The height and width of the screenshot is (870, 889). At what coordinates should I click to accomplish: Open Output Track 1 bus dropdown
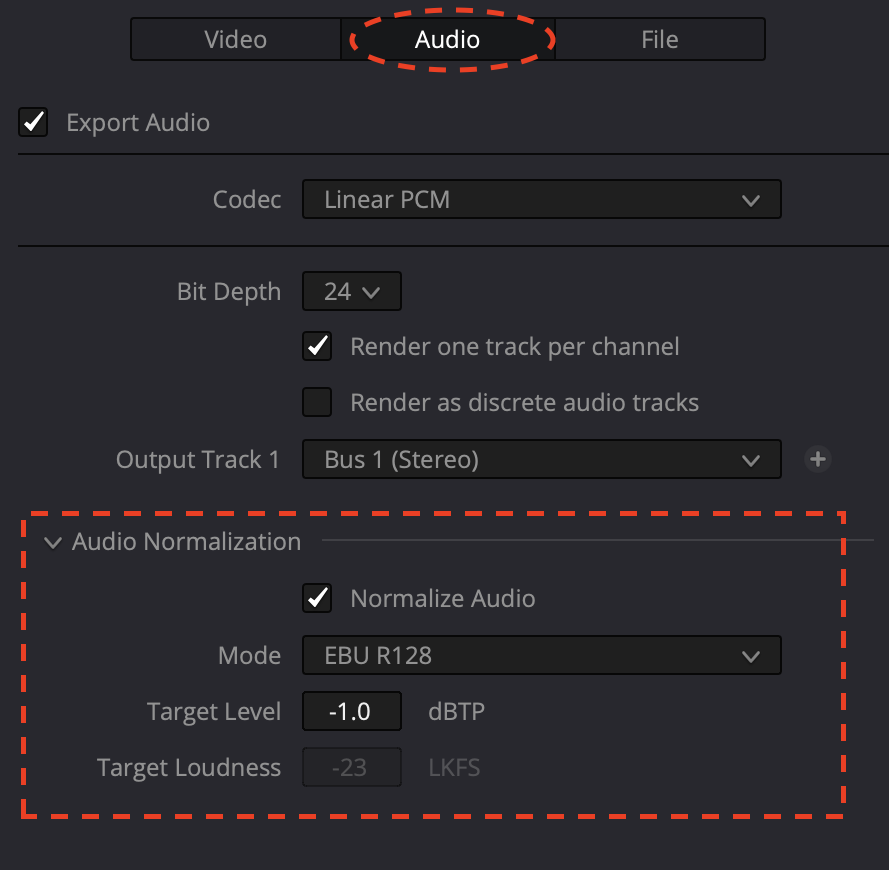pyautogui.click(x=541, y=460)
